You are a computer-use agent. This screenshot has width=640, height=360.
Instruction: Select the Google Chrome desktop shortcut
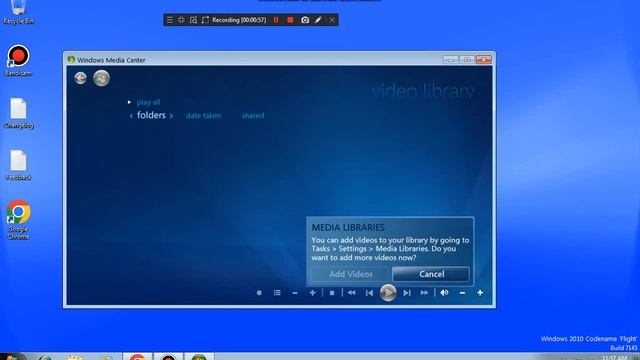click(18, 219)
